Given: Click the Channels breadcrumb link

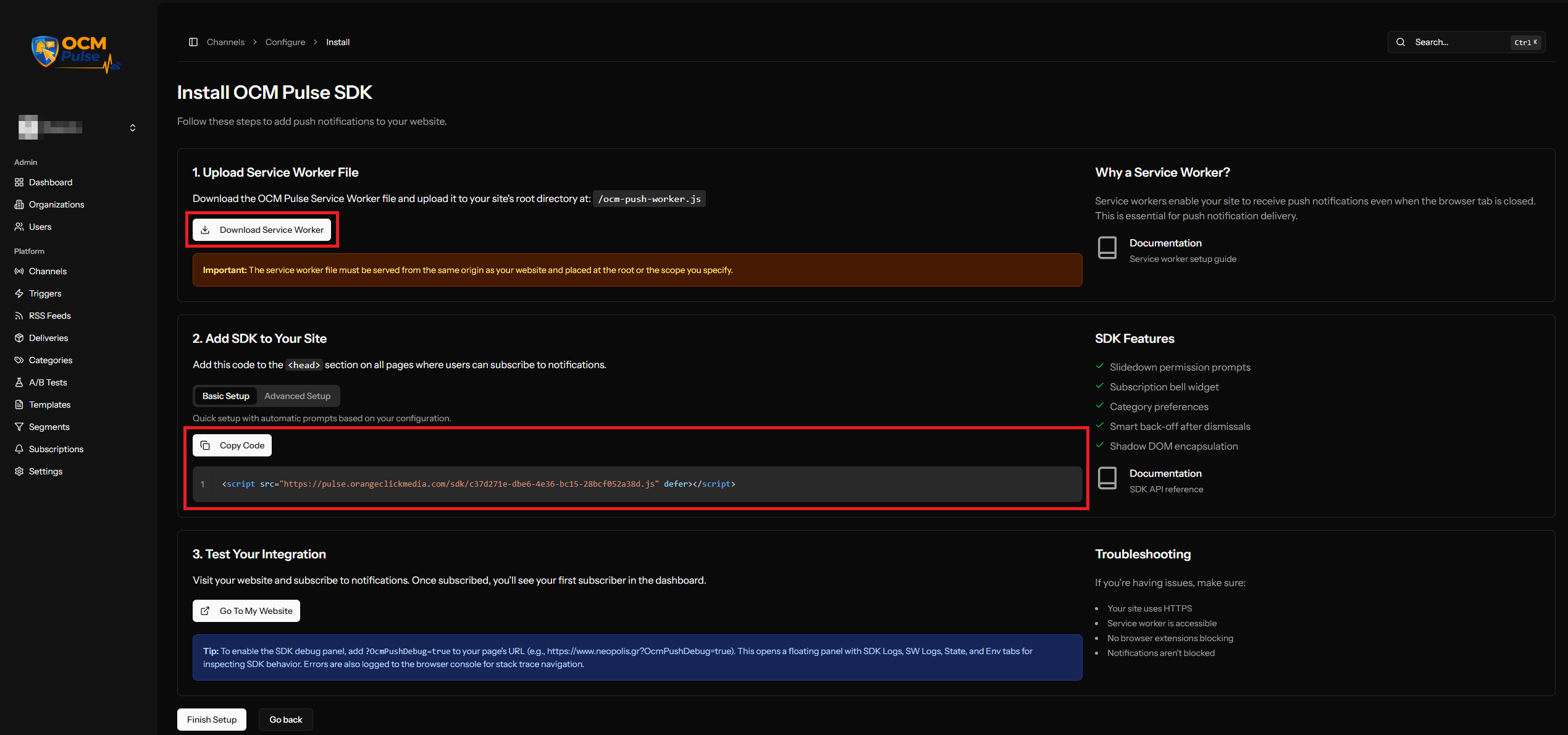Looking at the screenshot, I should pyautogui.click(x=225, y=41).
